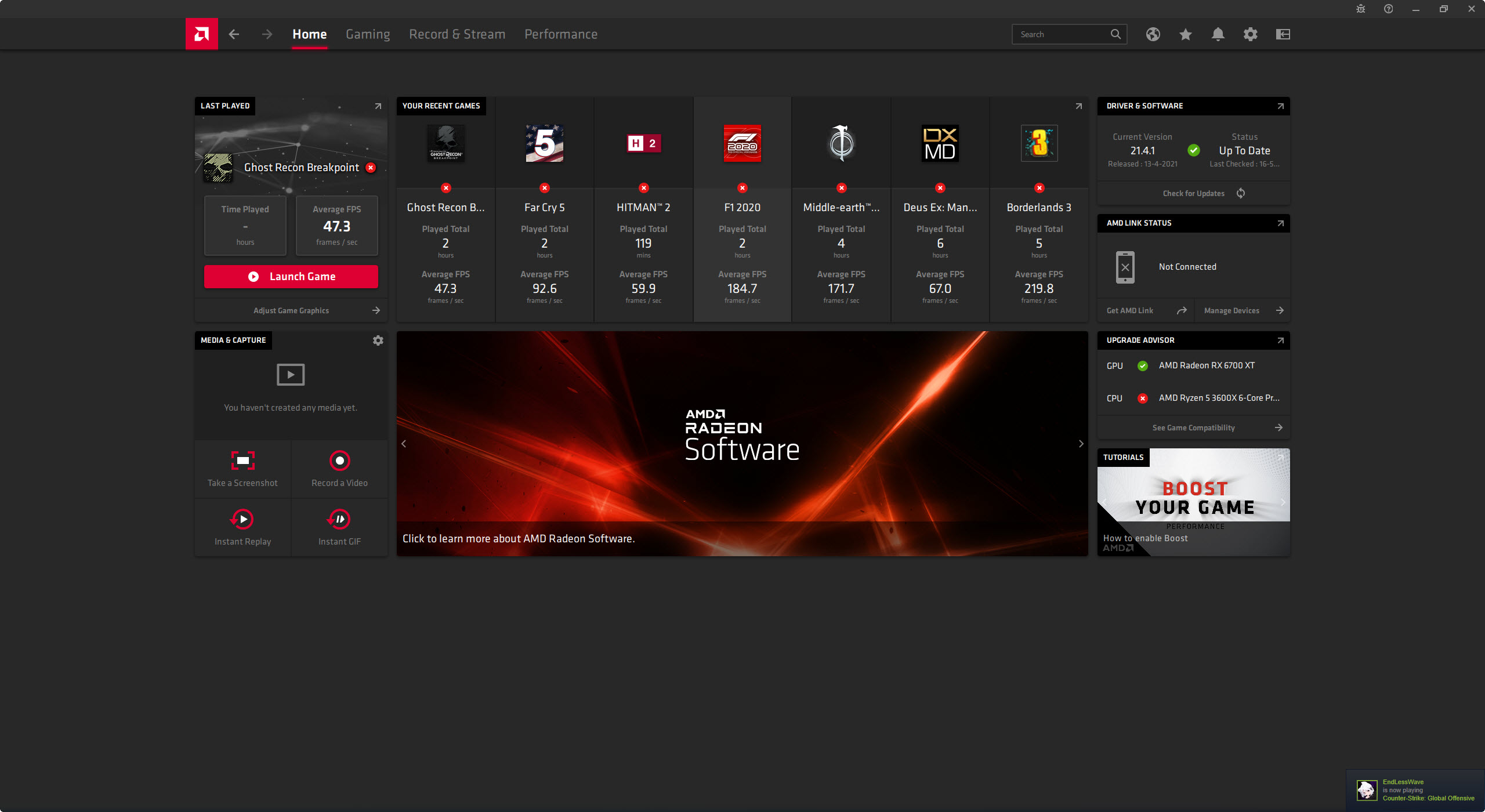Viewport: 1485px width, 812px height.
Task: Open settings gear in top bar
Action: tap(1251, 34)
